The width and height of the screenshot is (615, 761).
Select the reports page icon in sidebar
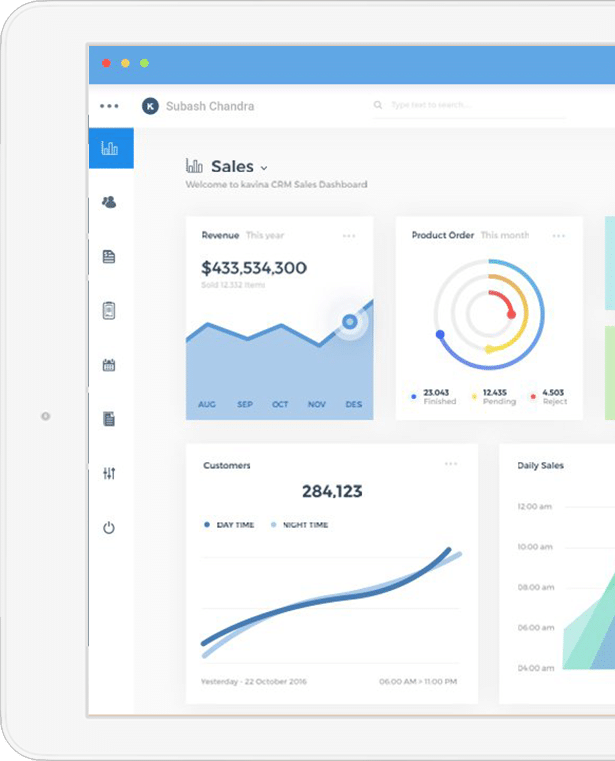(x=109, y=419)
